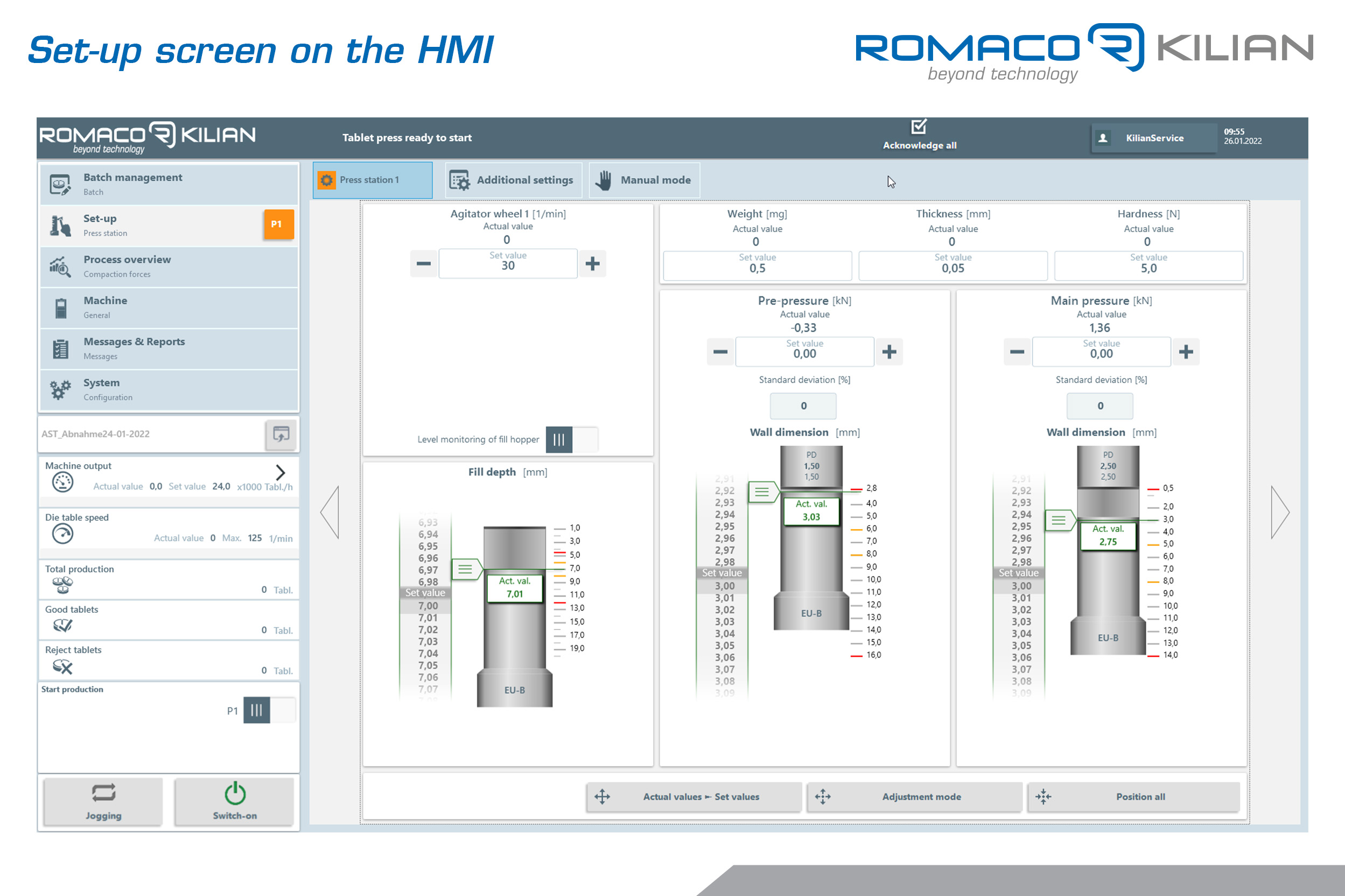
Task: Click Fill depth slider handle
Action: click(467, 569)
